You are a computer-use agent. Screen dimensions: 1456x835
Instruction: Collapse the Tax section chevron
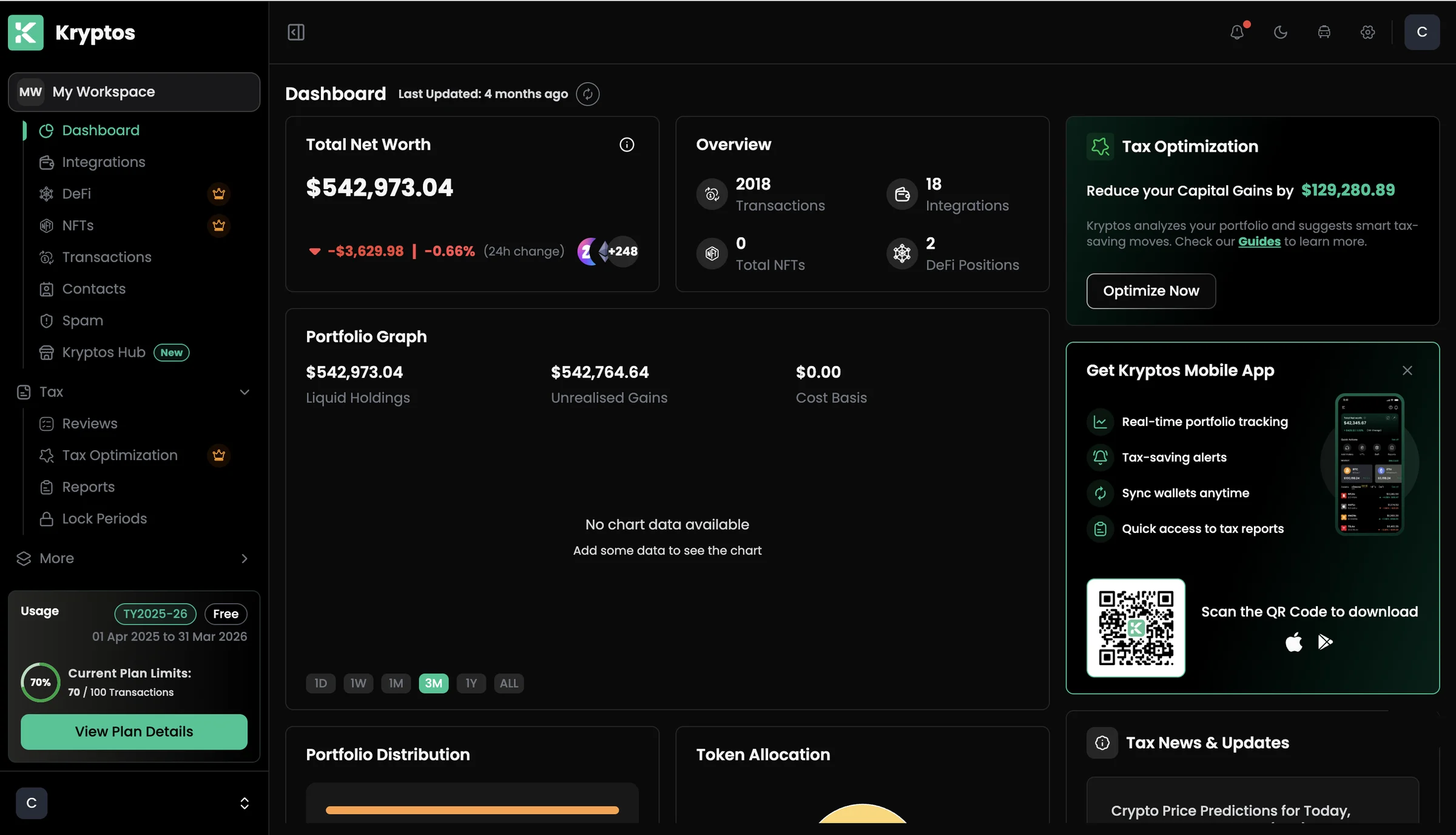tap(244, 392)
